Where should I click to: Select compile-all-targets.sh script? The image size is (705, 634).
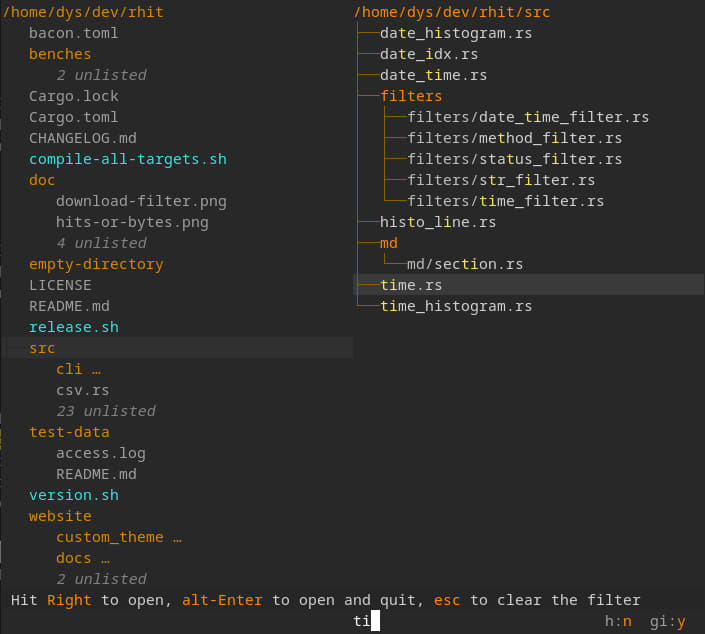click(128, 159)
